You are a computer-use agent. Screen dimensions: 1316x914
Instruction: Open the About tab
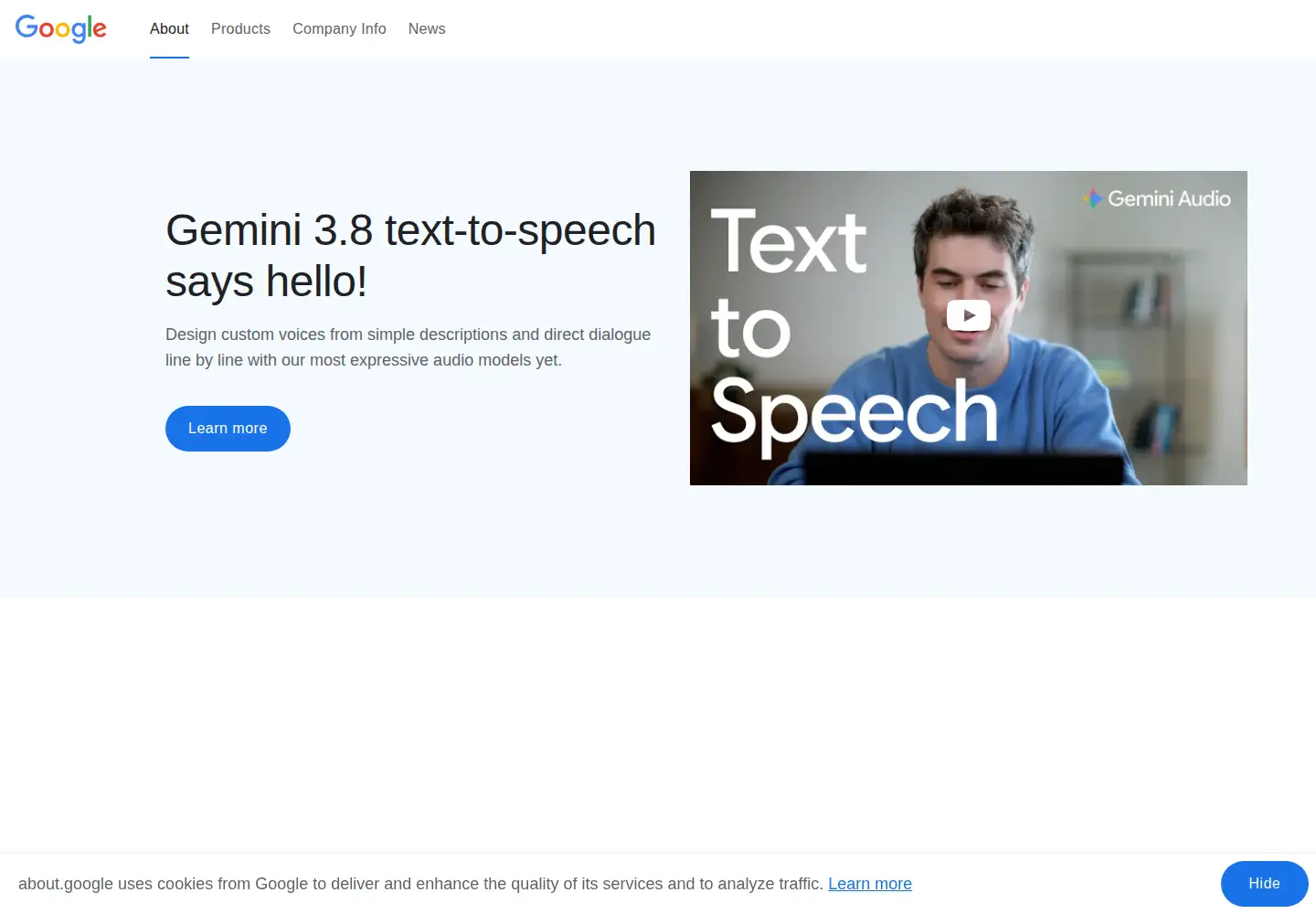[169, 28]
